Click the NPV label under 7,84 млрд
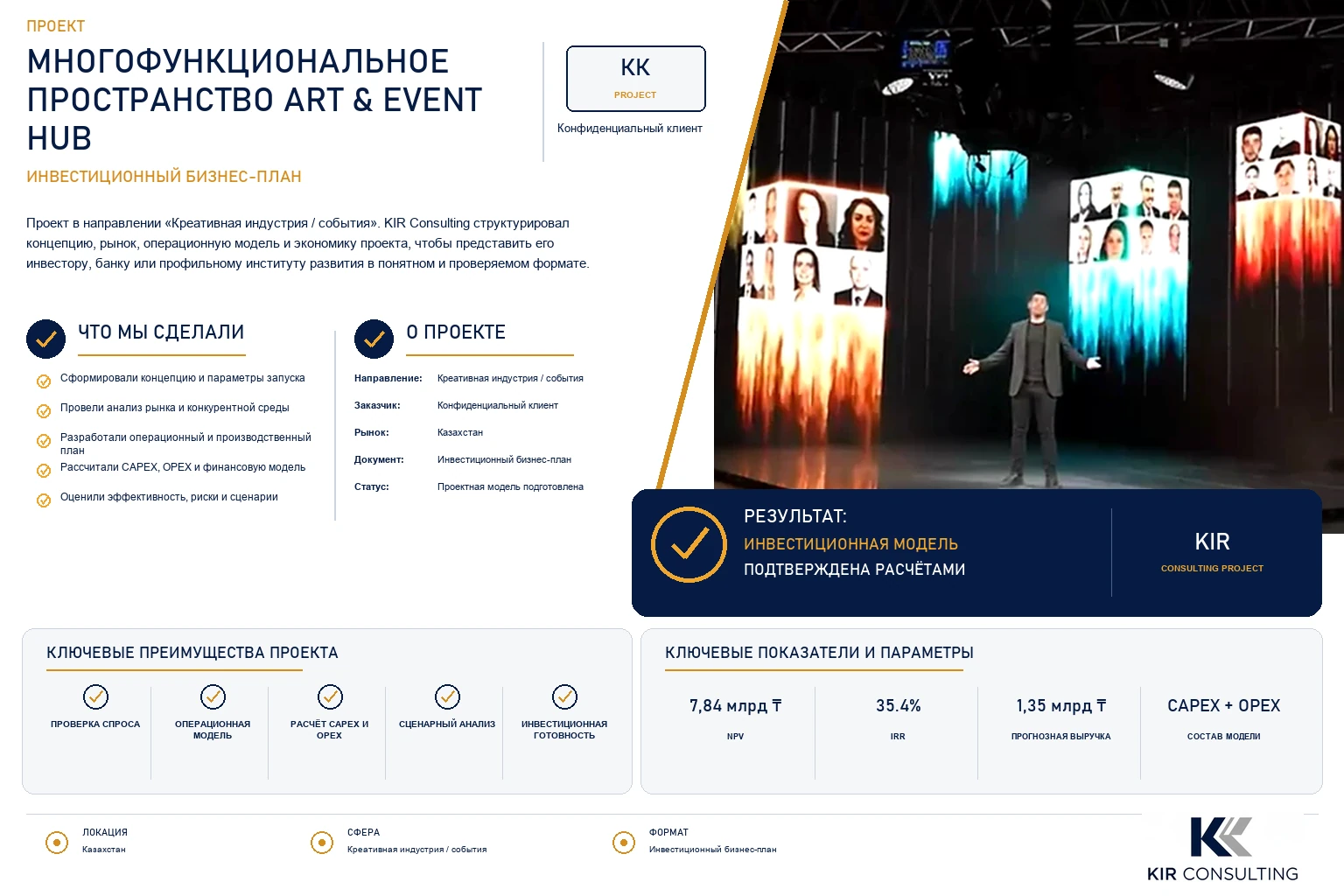This screenshot has width=1344, height=896. [x=735, y=737]
